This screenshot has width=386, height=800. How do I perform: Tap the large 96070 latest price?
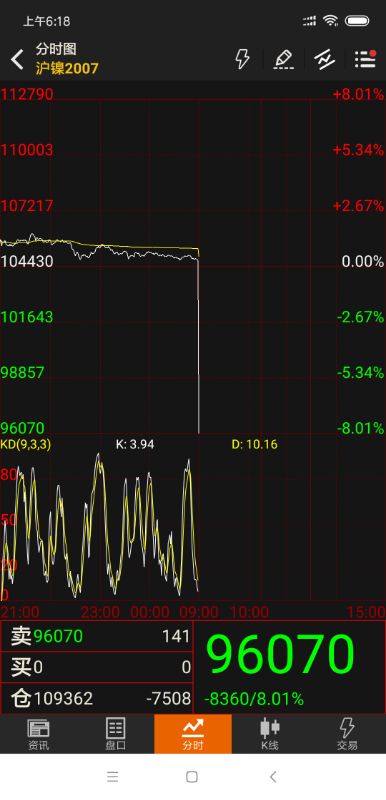[280, 655]
